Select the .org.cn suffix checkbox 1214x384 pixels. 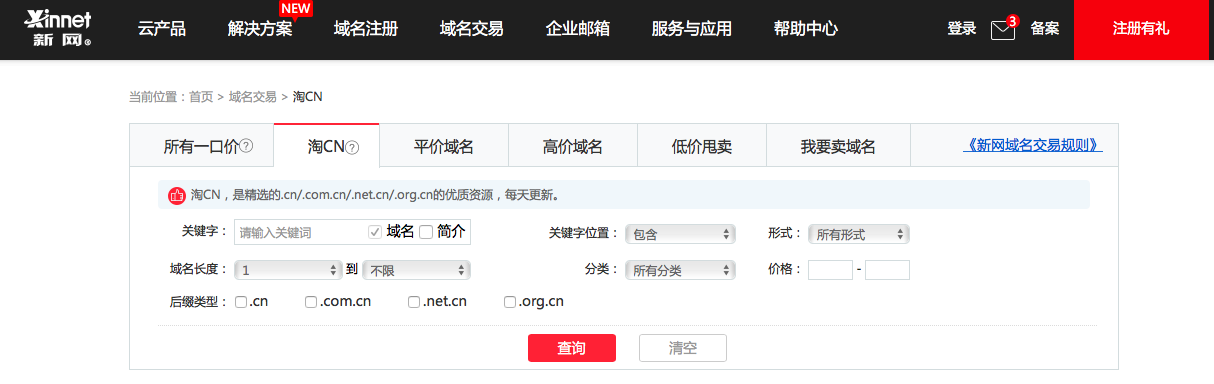tap(510, 301)
